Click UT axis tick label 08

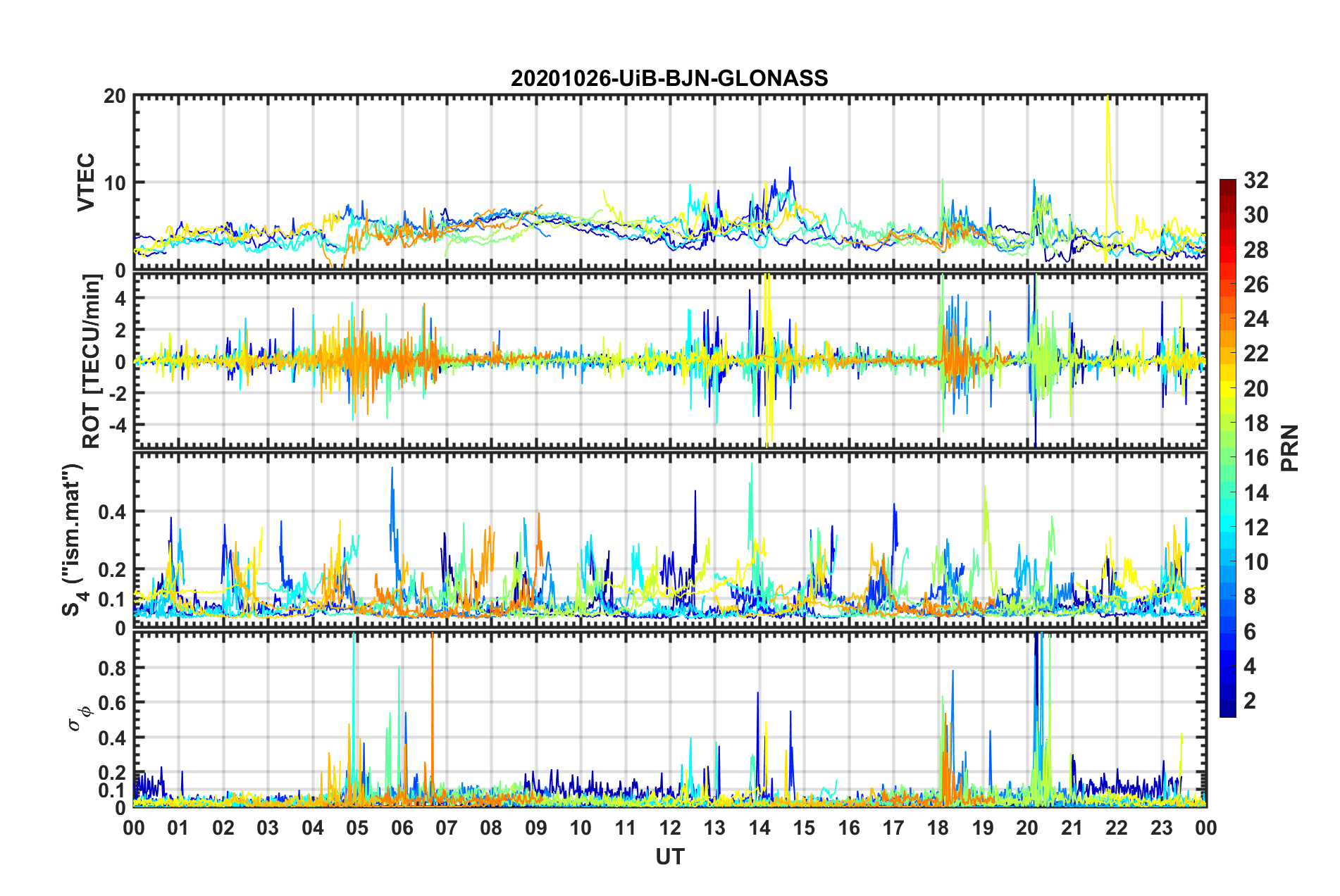click(x=491, y=828)
